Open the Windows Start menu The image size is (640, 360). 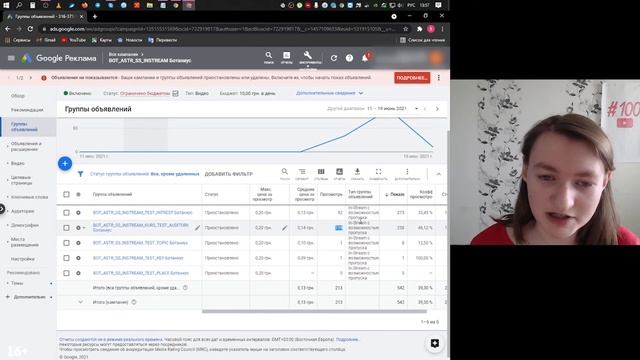click(x=6, y=5)
